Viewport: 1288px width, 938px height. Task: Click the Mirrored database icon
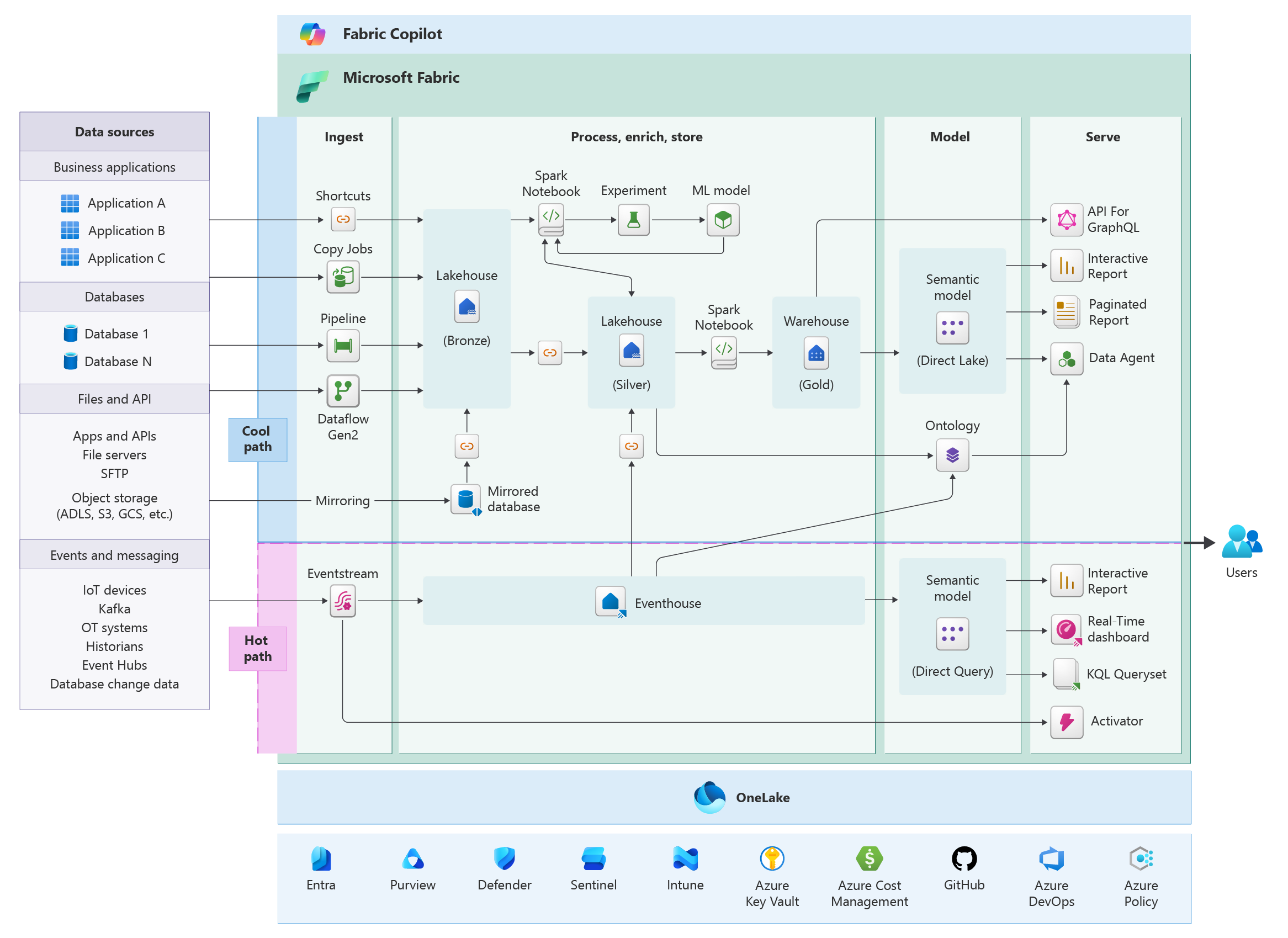(x=466, y=500)
